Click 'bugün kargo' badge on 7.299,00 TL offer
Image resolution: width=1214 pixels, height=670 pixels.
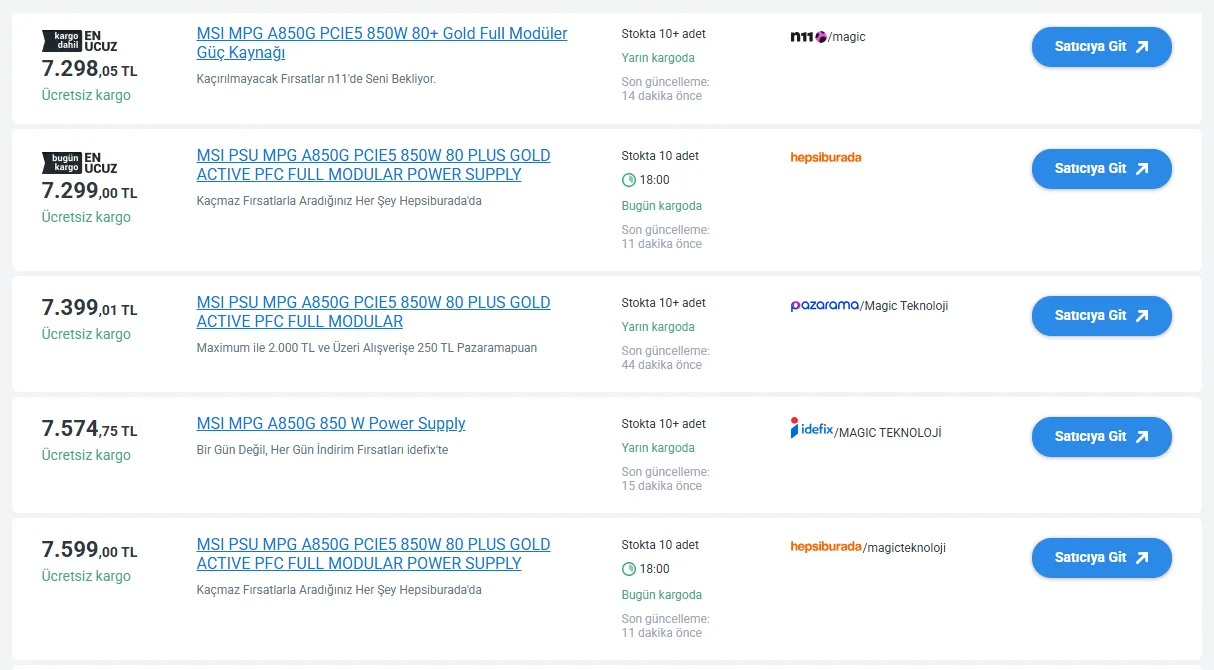pos(60,162)
